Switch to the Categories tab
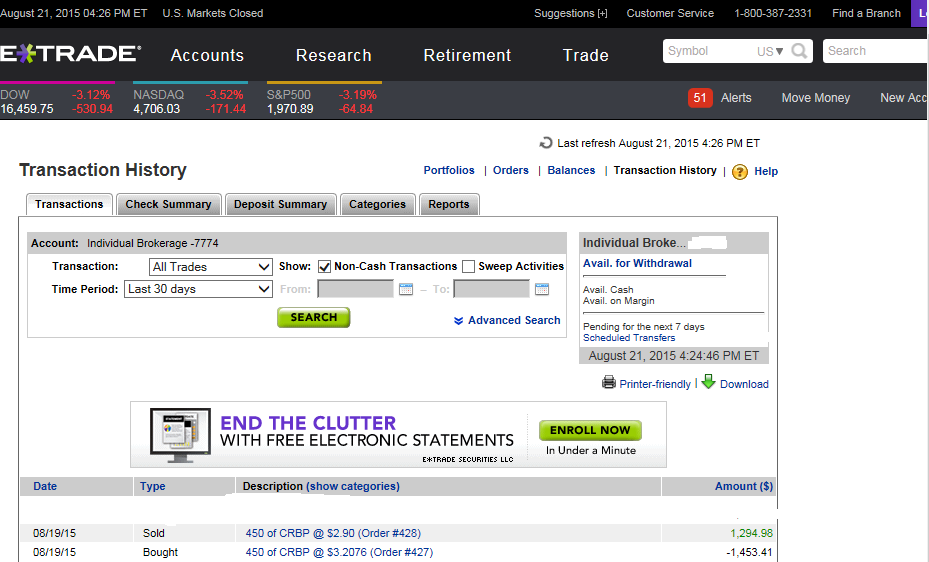 point(377,204)
